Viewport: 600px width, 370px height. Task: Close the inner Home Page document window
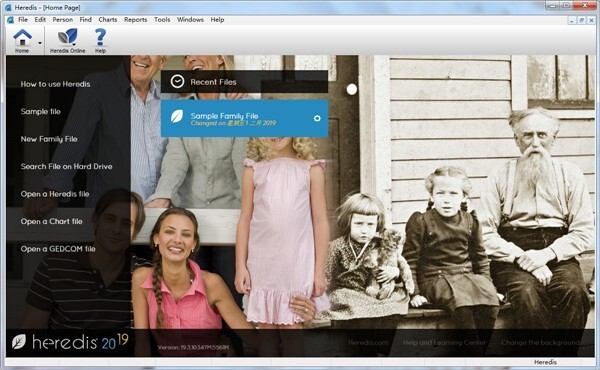(x=591, y=20)
